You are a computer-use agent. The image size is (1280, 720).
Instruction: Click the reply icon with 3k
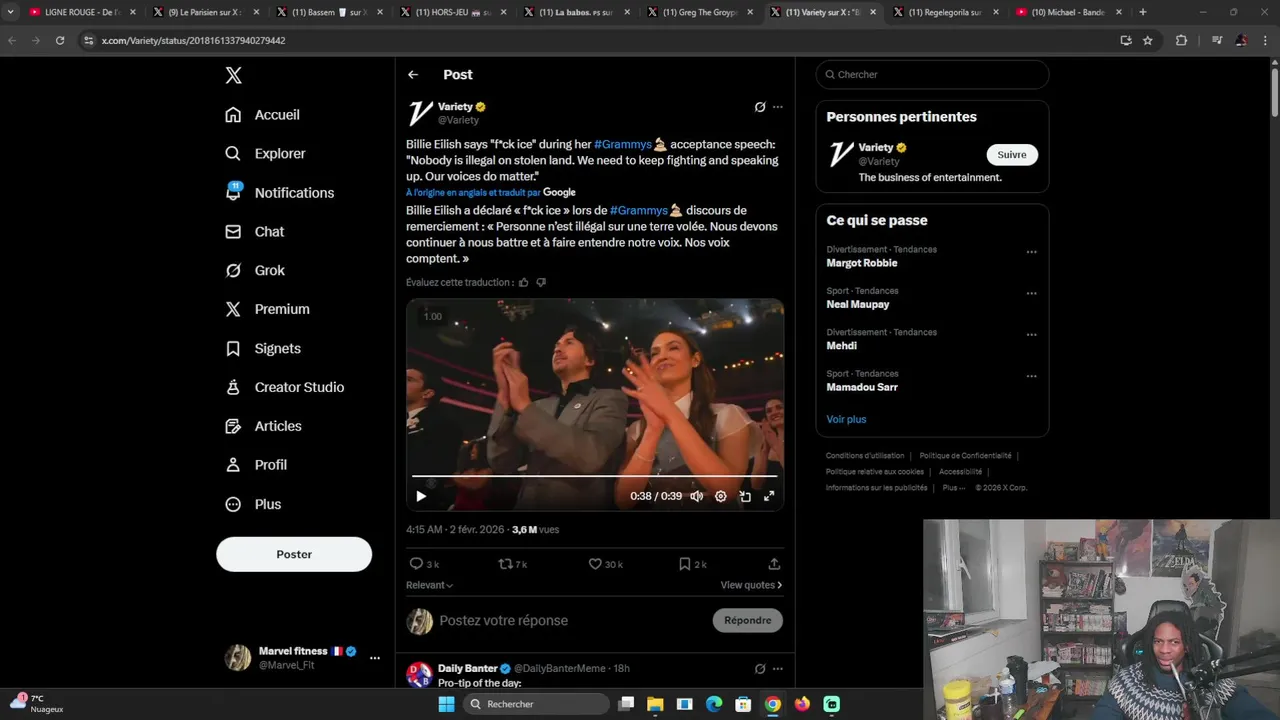424,564
